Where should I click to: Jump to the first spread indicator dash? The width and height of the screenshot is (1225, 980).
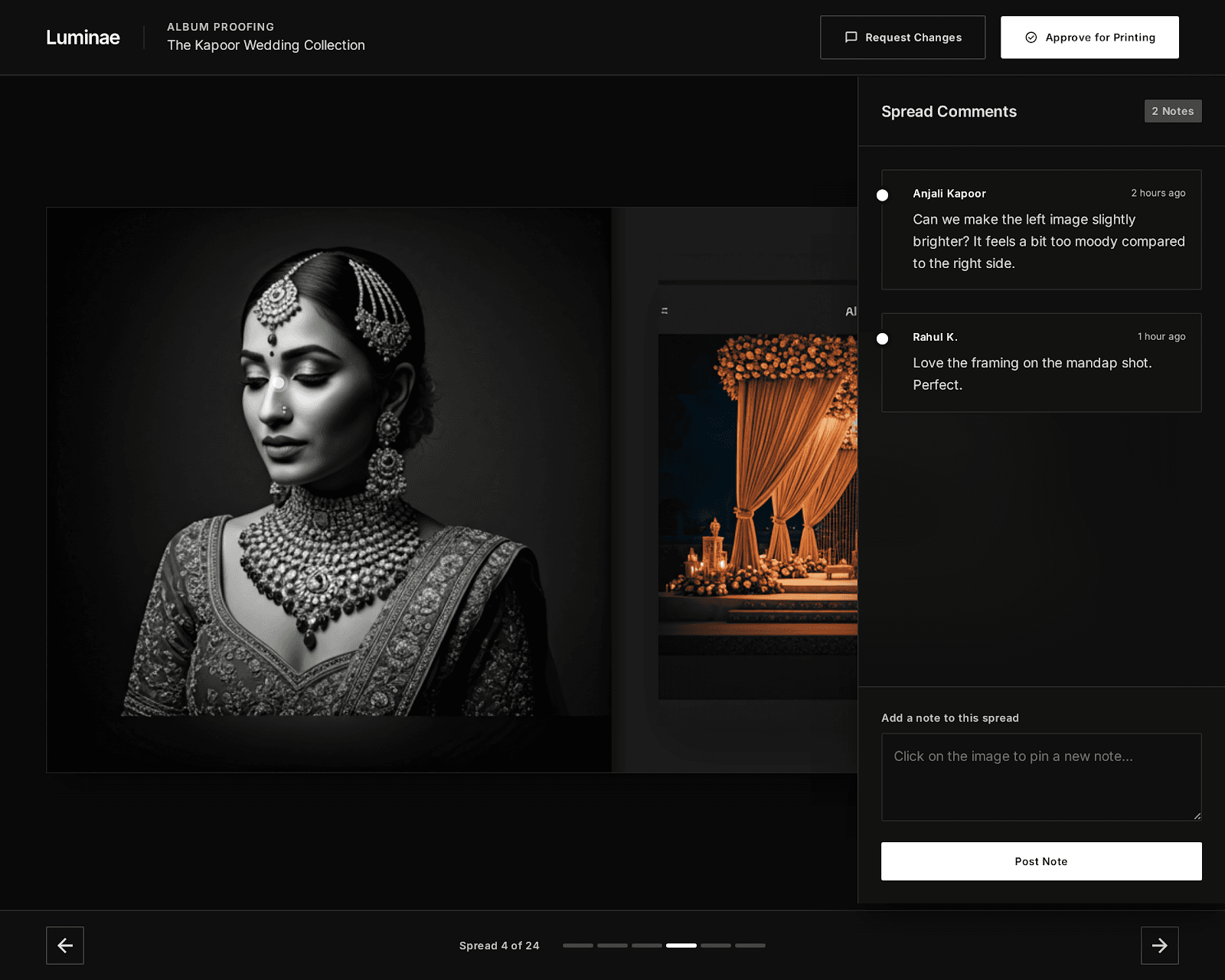(578, 946)
